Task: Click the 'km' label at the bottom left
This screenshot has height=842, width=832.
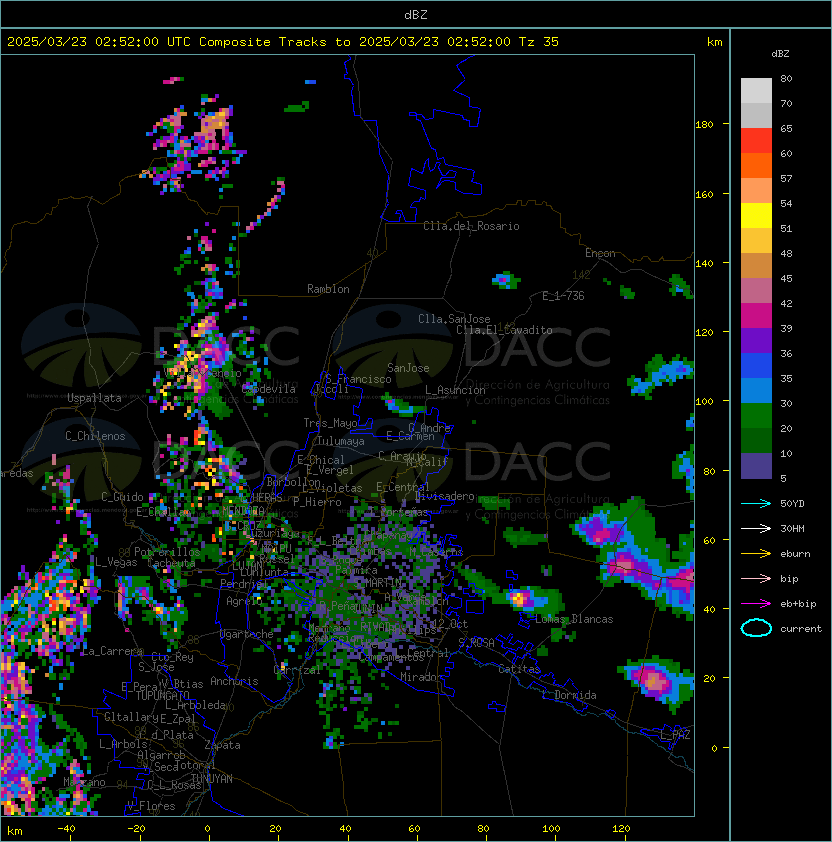Action: click(15, 831)
